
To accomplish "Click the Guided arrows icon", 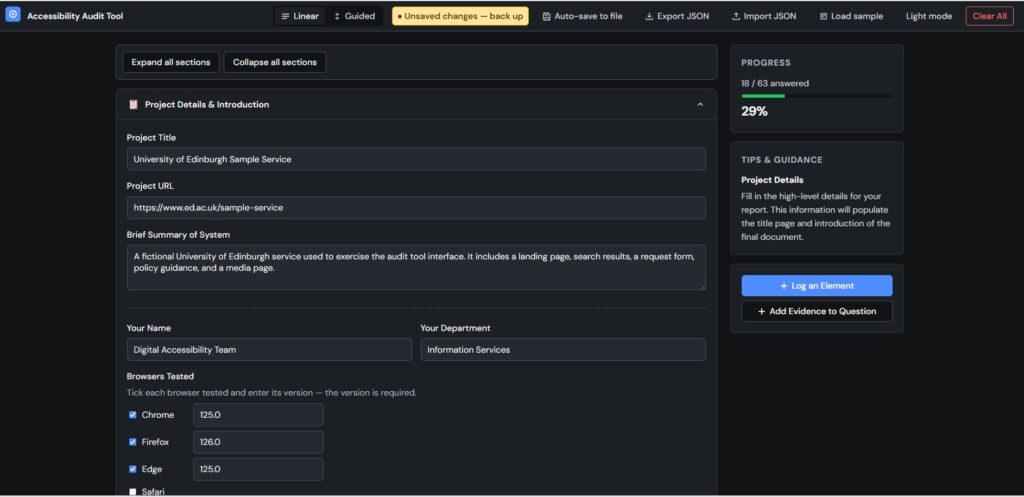I will (x=337, y=16).
